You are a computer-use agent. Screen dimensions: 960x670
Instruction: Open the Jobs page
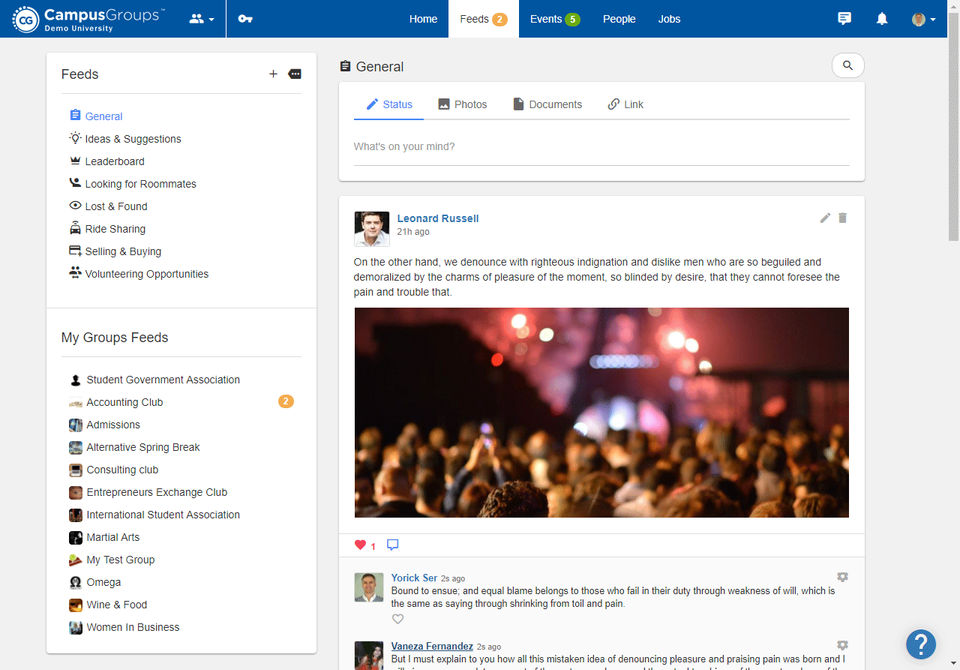point(669,19)
